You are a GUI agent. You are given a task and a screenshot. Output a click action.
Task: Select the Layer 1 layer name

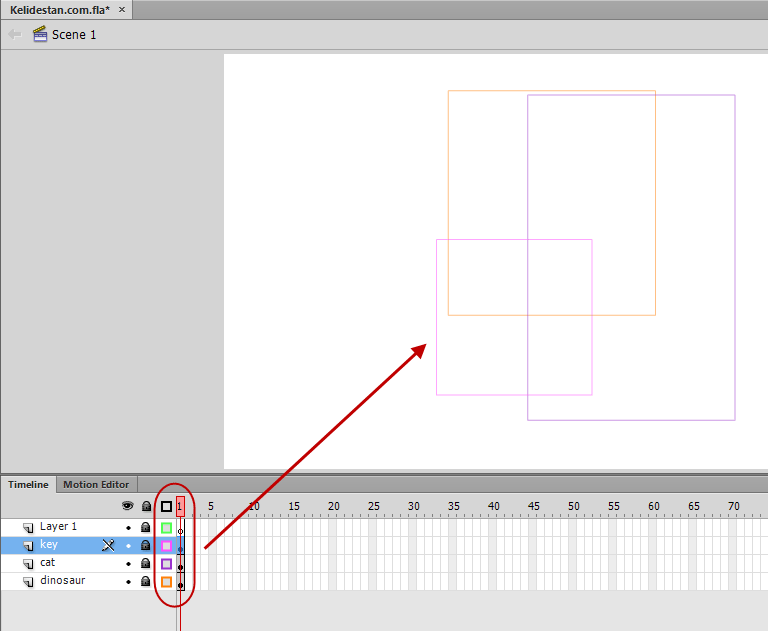(58, 526)
